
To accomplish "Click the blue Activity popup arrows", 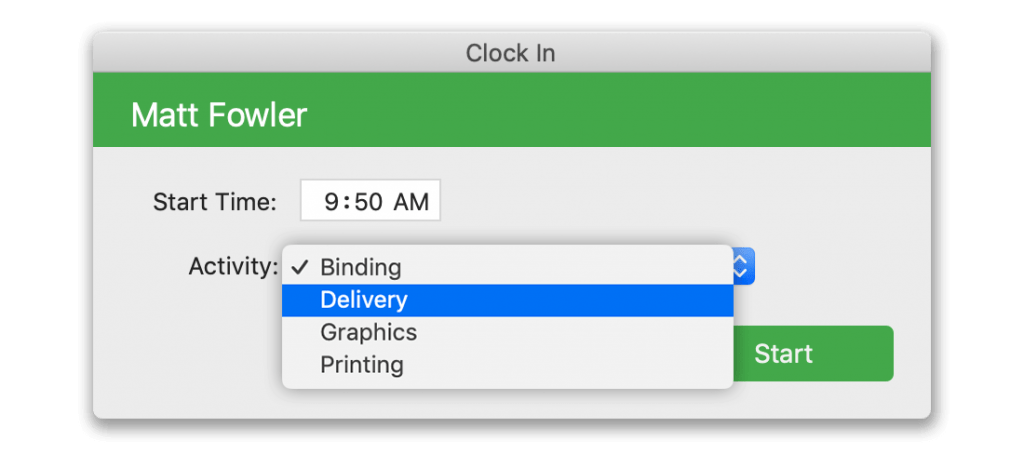I will (743, 266).
